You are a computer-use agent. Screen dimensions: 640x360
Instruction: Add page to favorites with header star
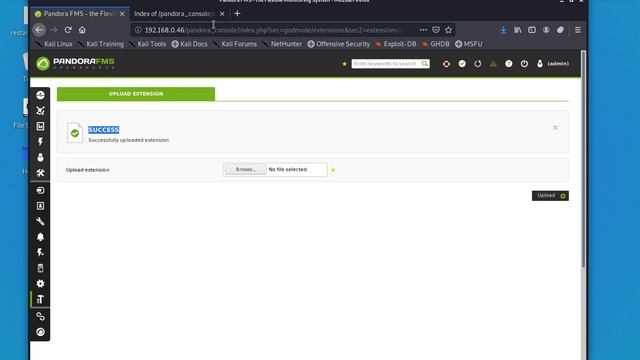[x=344, y=64]
